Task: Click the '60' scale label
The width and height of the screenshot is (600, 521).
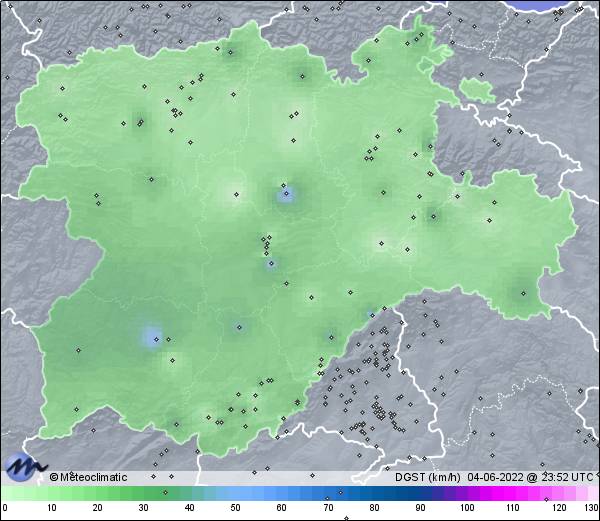Action: click(282, 508)
